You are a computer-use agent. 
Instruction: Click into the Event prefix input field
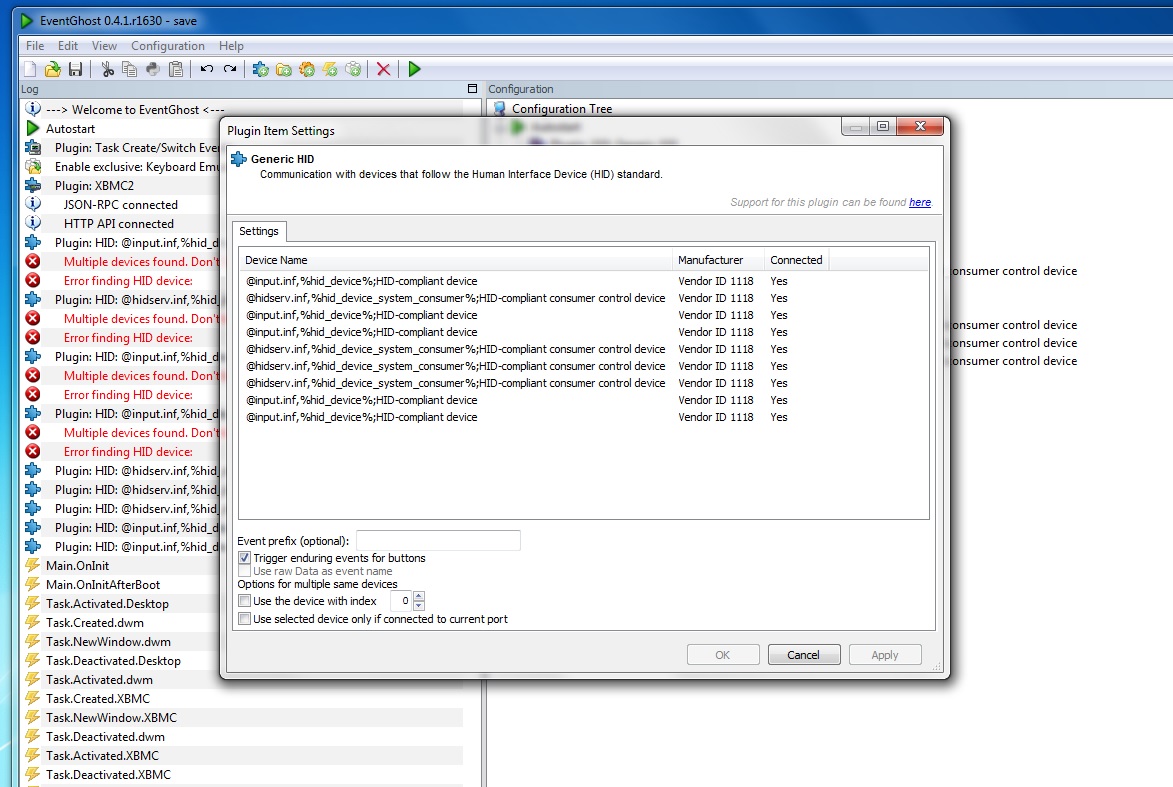438,540
